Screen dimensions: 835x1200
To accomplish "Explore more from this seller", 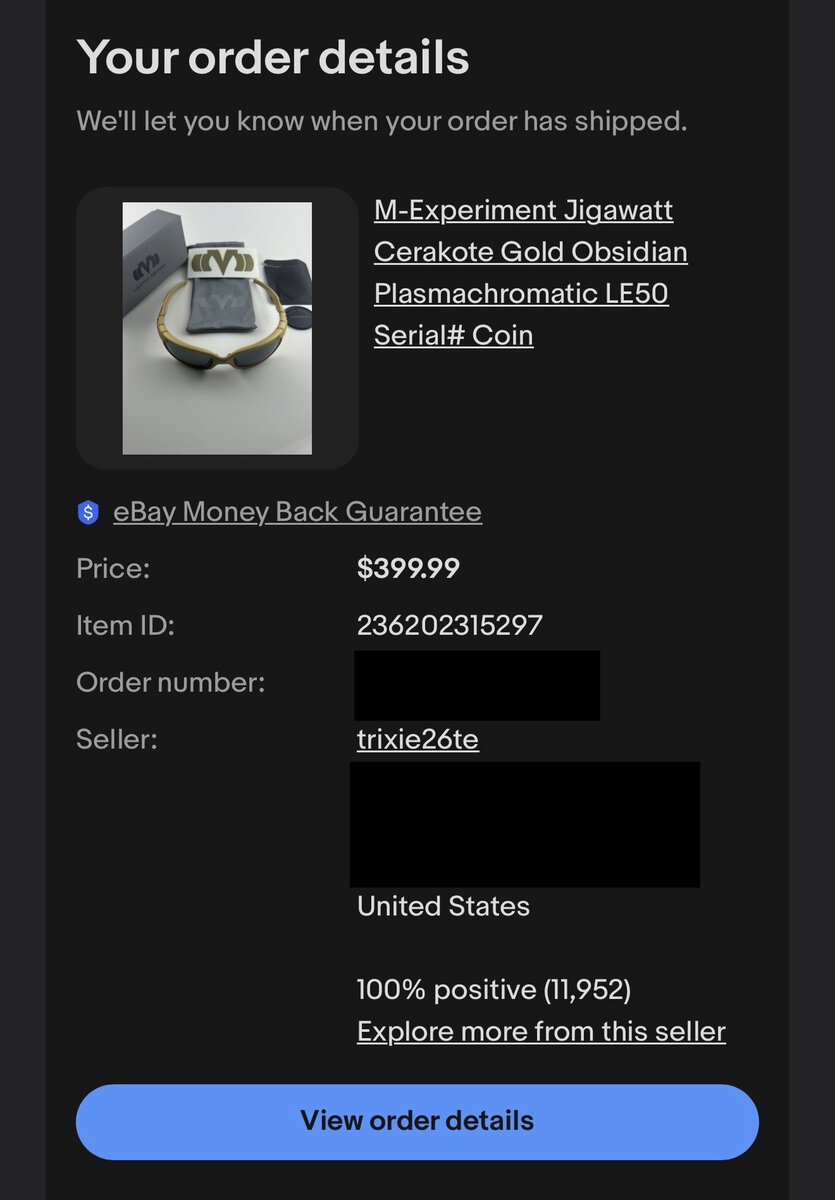I will [x=541, y=1031].
